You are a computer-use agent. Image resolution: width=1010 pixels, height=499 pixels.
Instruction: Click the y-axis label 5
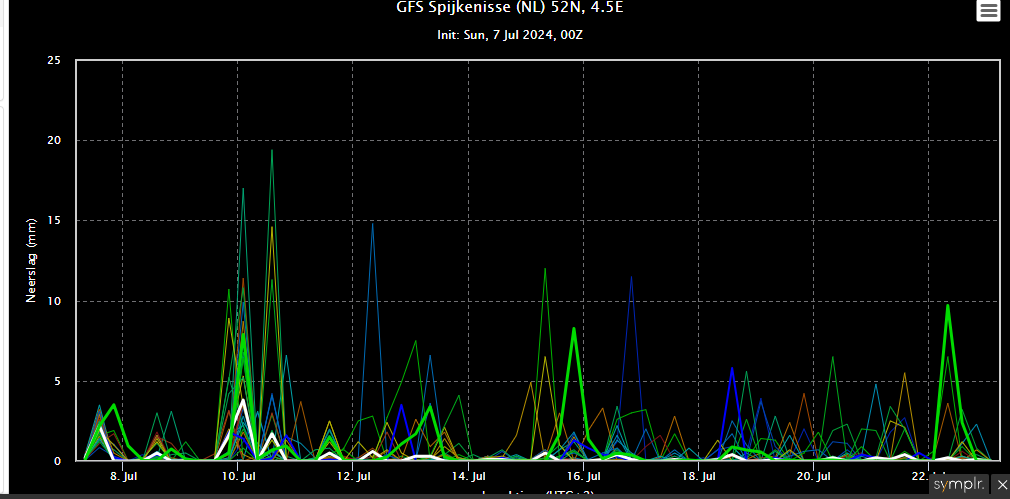[x=57, y=381]
